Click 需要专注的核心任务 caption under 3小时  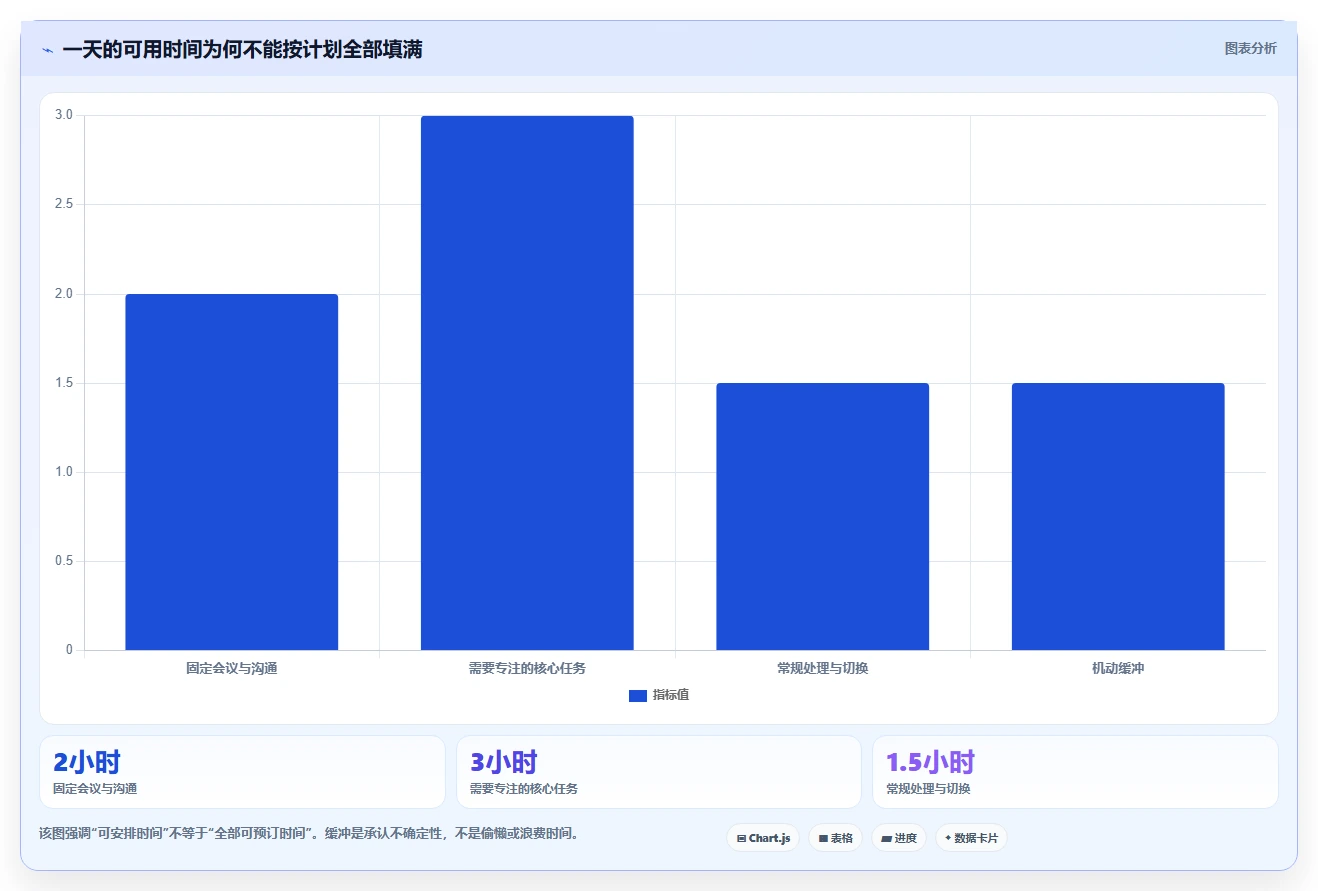click(524, 788)
